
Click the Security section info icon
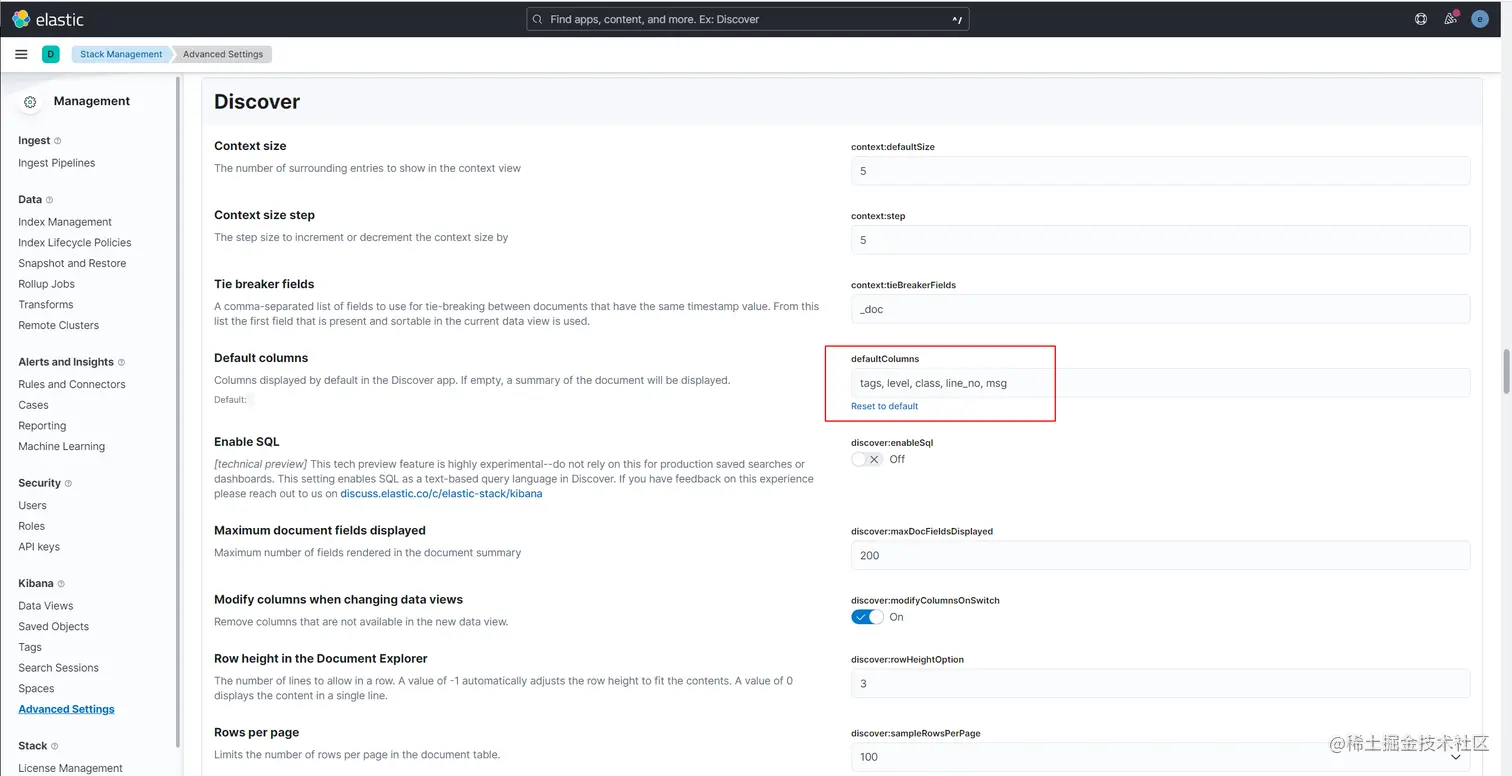[69, 483]
